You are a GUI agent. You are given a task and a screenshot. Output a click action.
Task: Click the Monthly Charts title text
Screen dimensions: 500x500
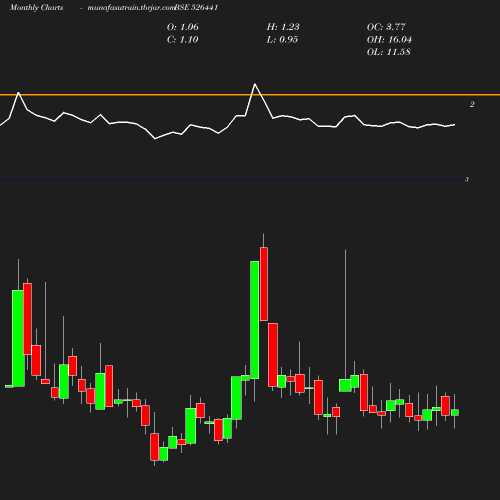click(37, 8)
